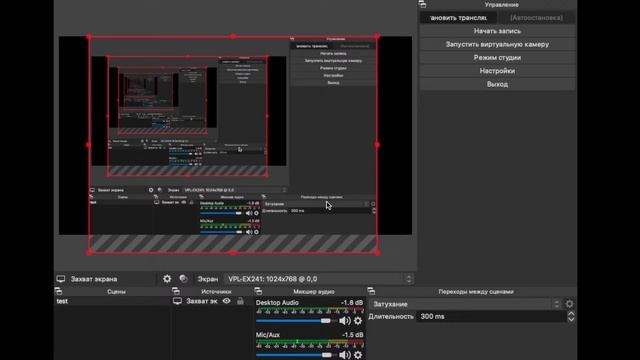Screen dimensions: 640x360
Task: Mute Desktop Audio speaker icon
Action: point(344,321)
